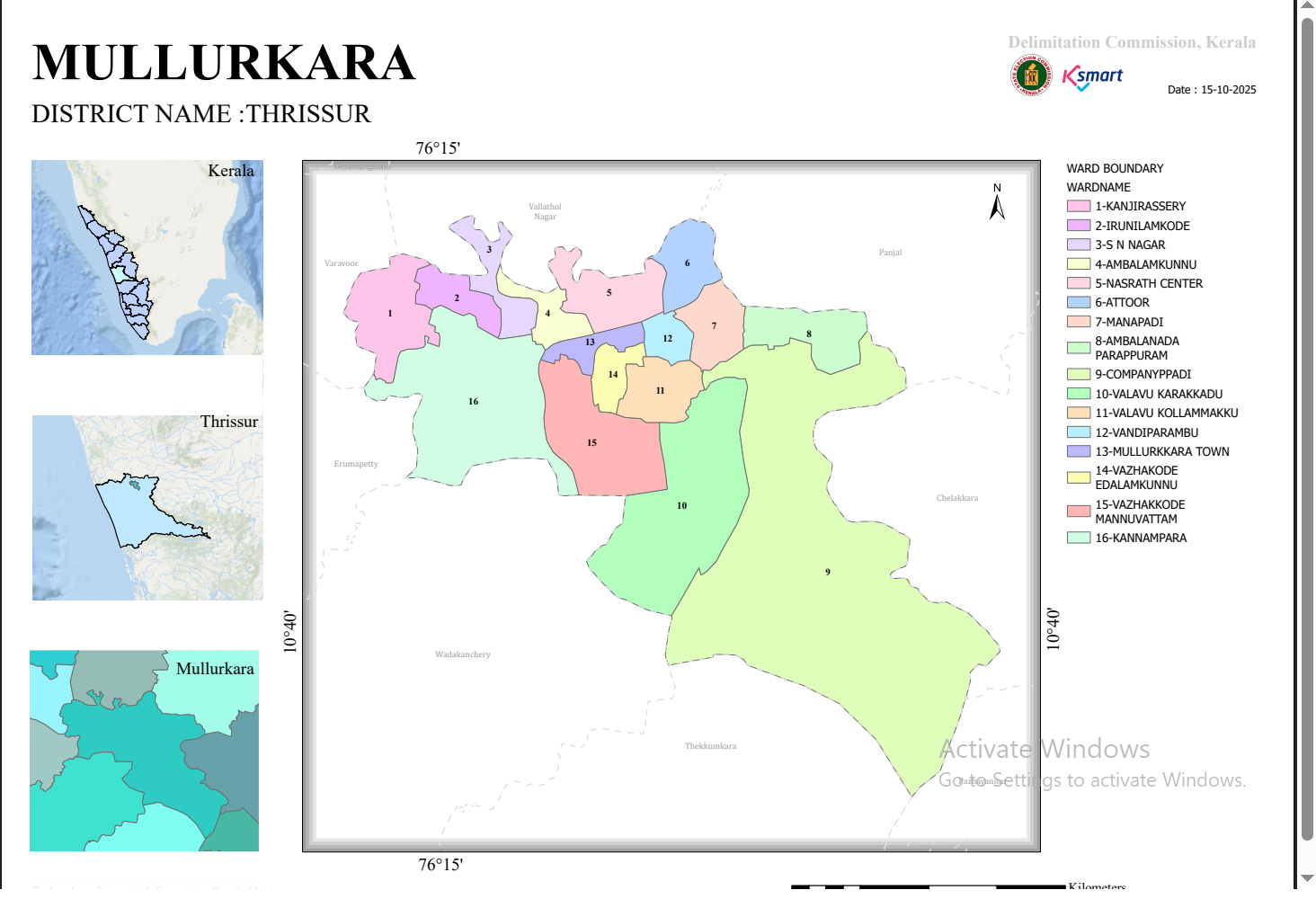Click the 6-ATTOOR legend label text
Screen dimensions: 1316x899
[x=1122, y=303]
